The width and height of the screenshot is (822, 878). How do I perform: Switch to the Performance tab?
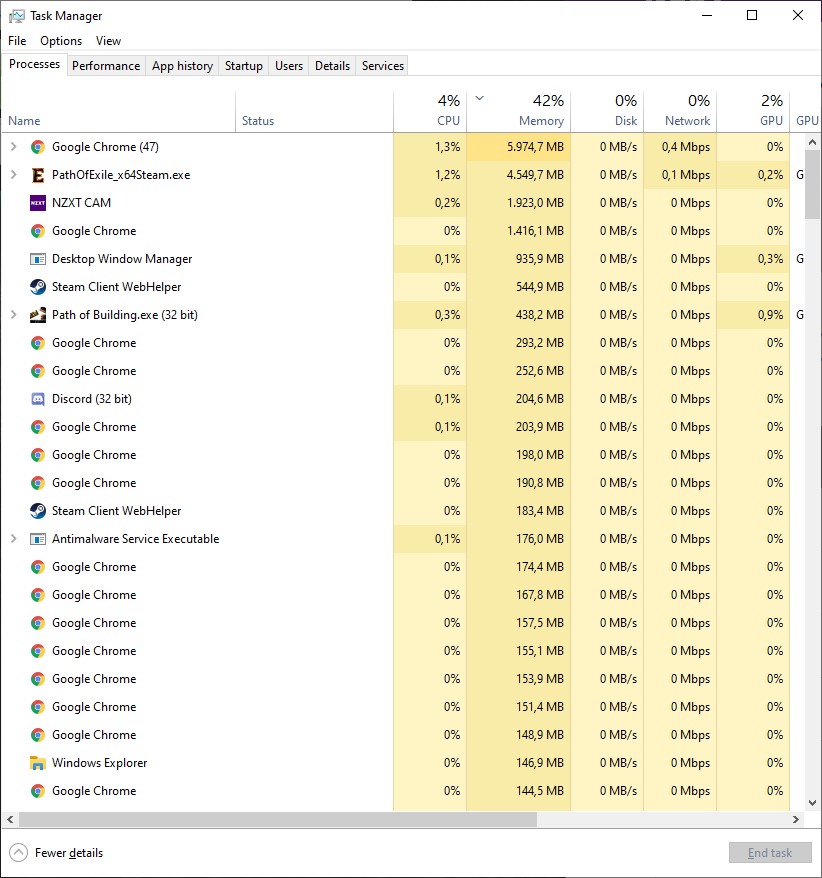point(106,66)
